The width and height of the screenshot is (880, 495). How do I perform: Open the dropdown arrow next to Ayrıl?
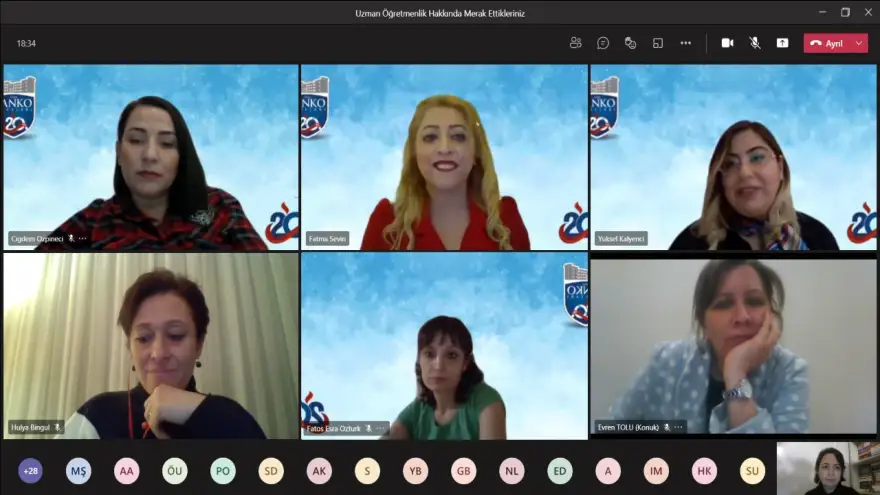coord(858,43)
